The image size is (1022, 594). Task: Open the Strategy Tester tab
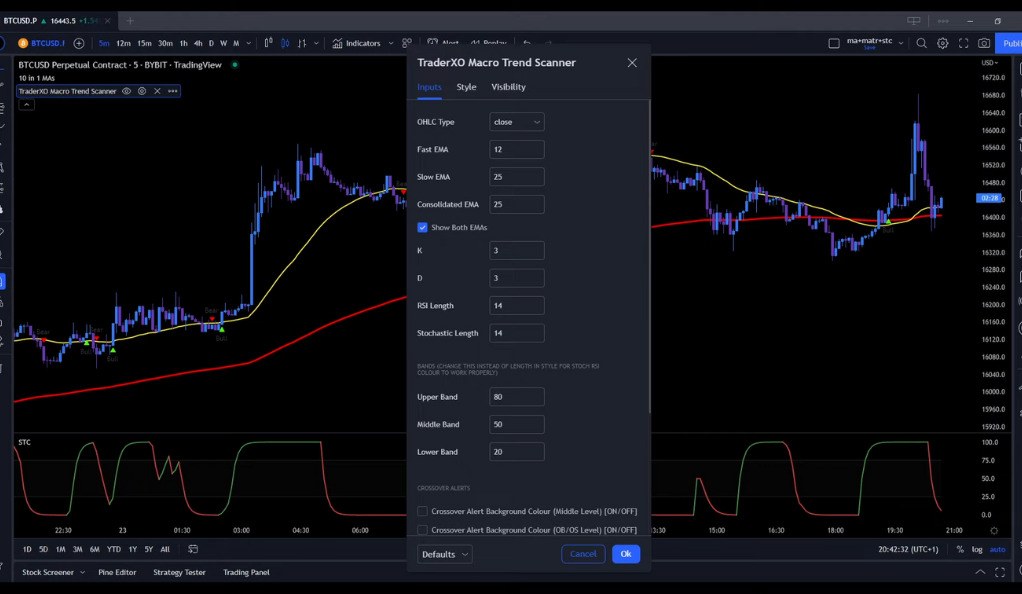(x=179, y=572)
